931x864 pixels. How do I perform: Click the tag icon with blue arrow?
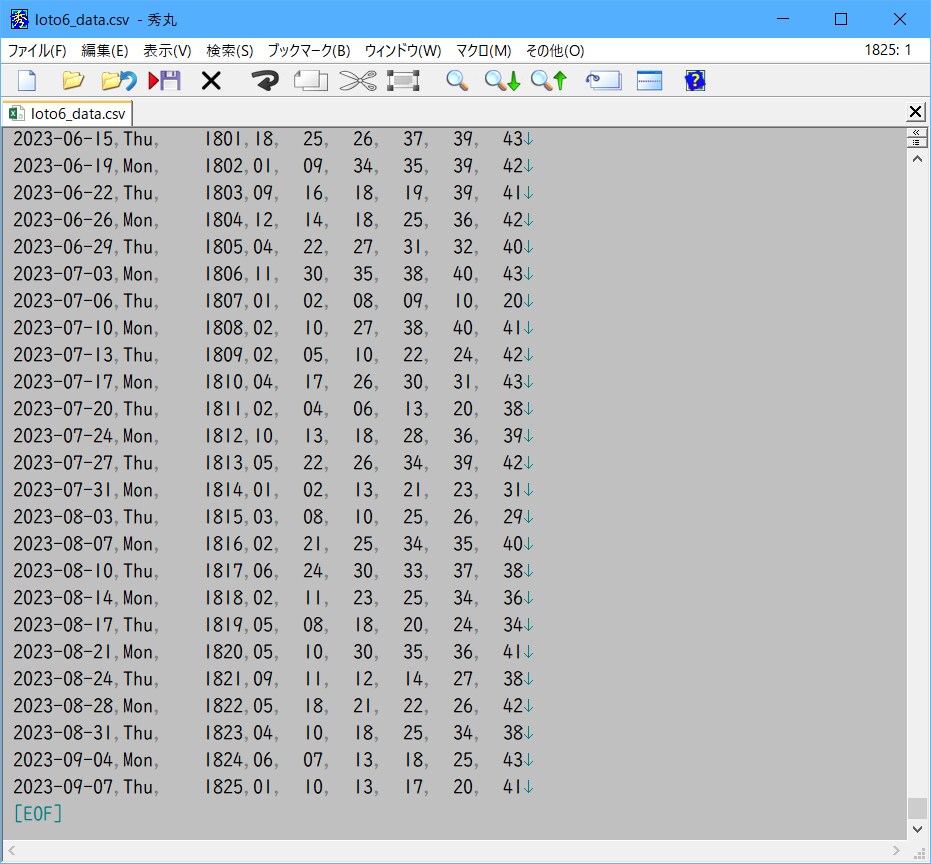pyautogui.click(x=603, y=80)
